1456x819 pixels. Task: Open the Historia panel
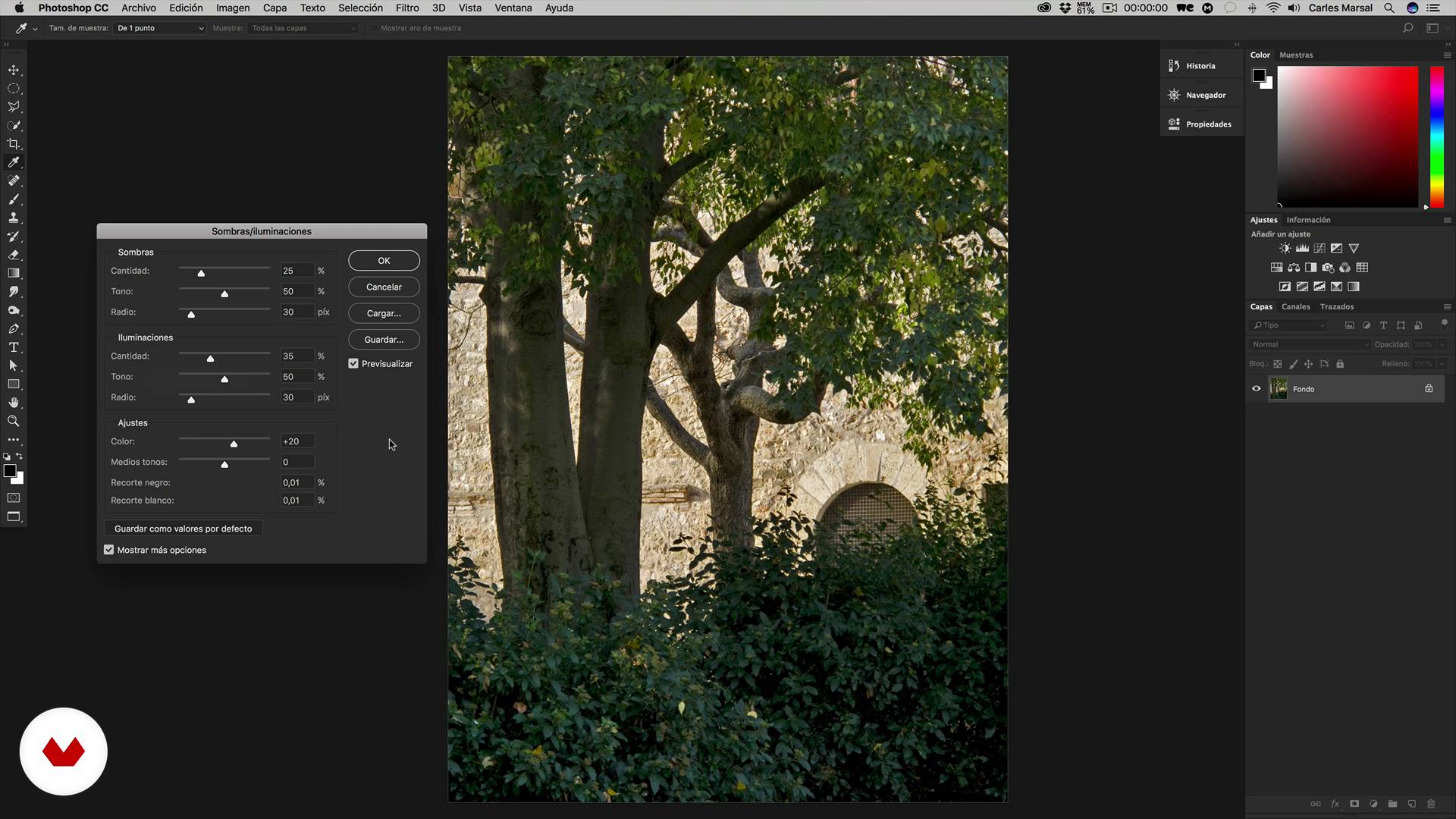[1201, 66]
